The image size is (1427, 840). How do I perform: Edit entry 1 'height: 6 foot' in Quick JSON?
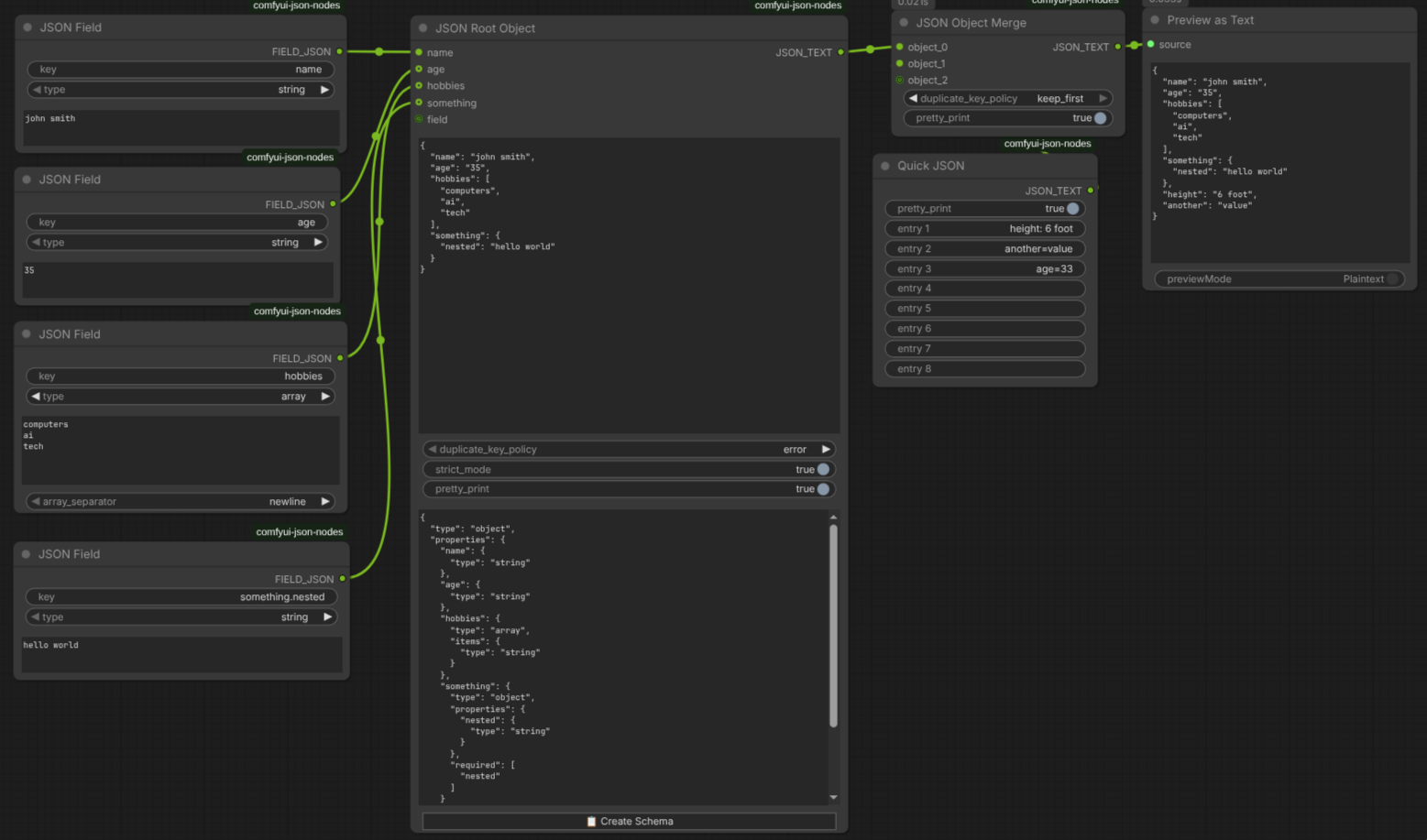click(x=985, y=229)
